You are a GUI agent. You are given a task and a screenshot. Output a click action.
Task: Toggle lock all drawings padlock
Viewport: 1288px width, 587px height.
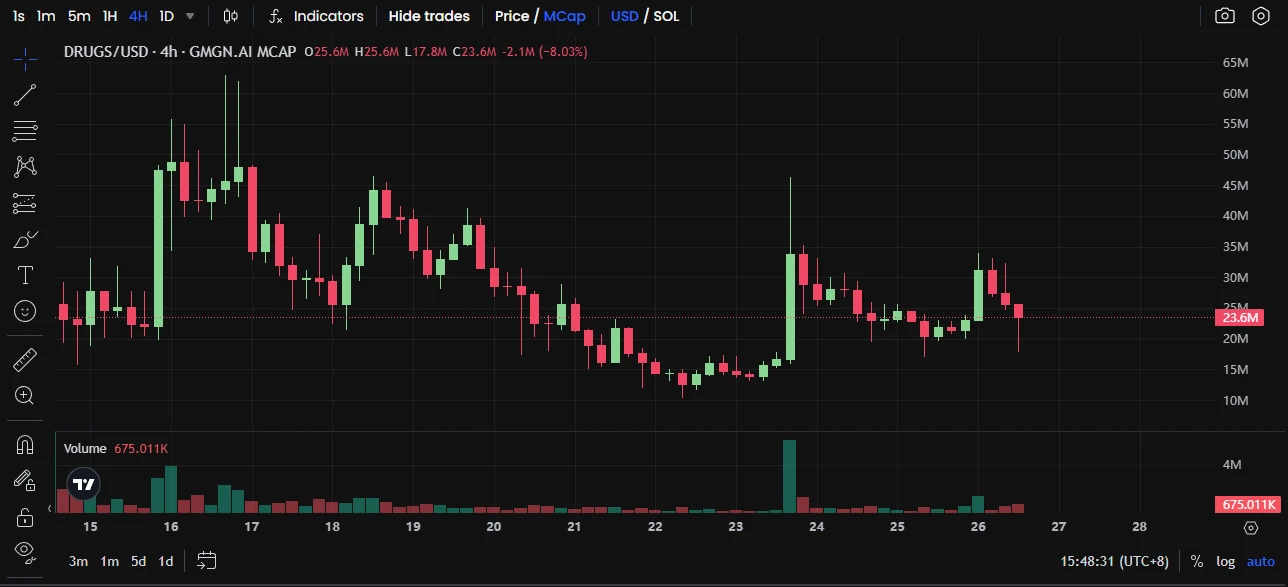pos(25,517)
